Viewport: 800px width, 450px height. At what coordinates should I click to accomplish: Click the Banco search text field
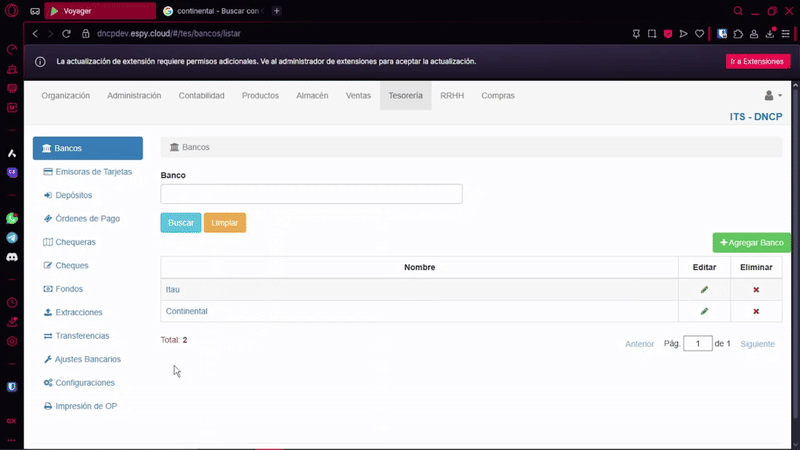[311, 194]
